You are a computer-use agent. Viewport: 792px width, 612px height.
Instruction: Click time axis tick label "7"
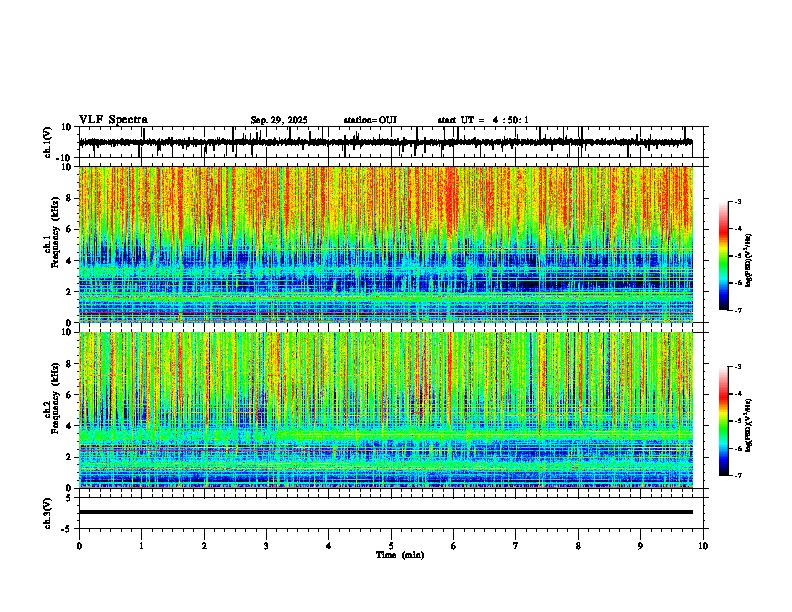tap(516, 546)
